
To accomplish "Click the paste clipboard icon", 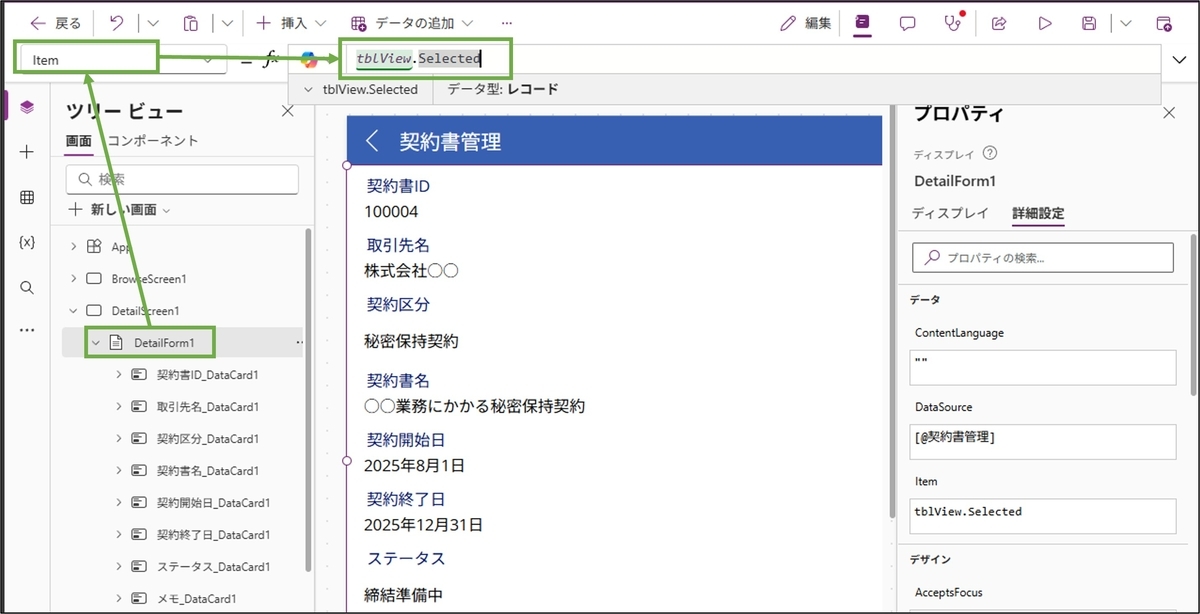I will click(190, 22).
